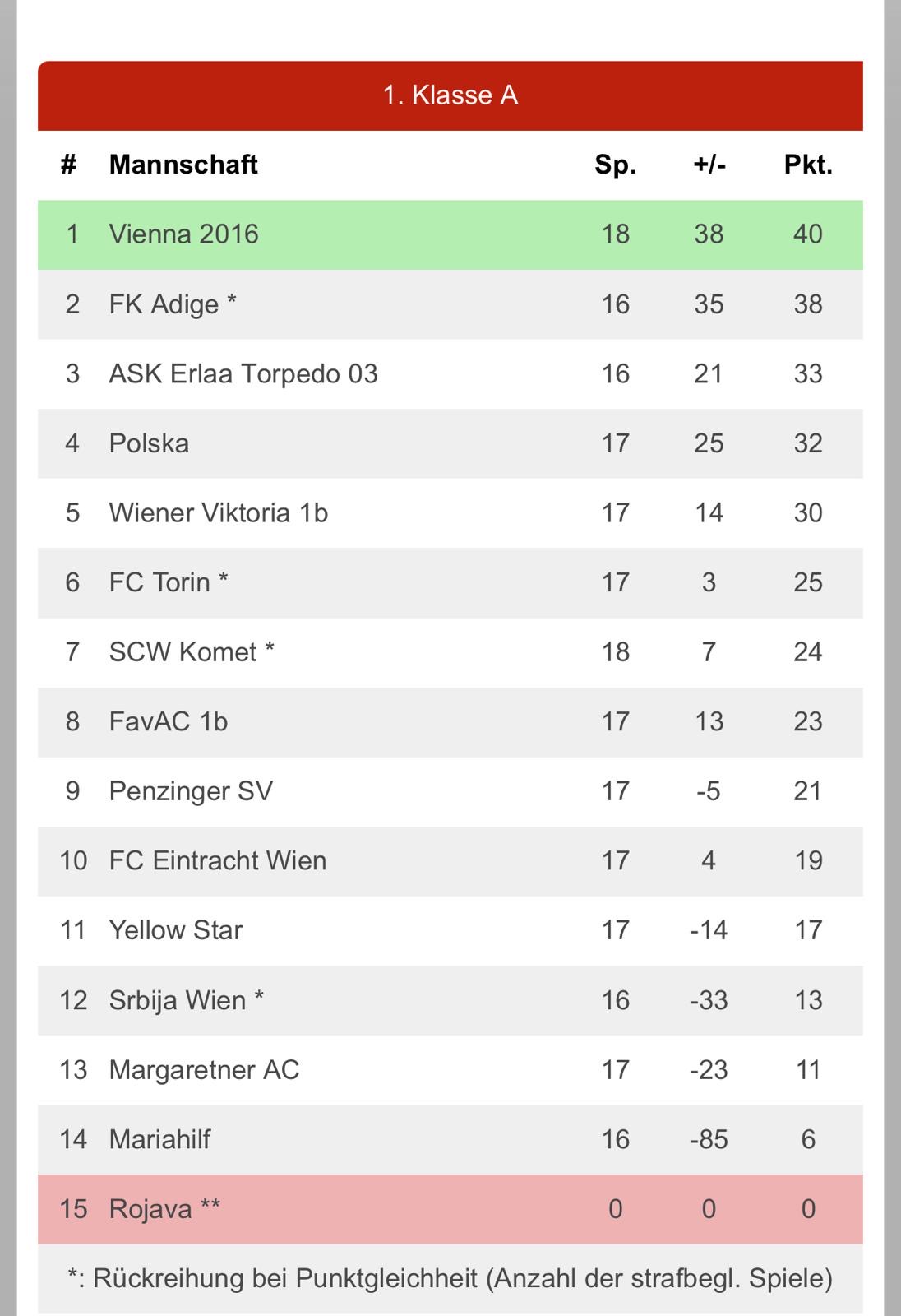Open Wiener Viktoria 1b team
The width and height of the screenshot is (901, 1316).
click(450, 513)
